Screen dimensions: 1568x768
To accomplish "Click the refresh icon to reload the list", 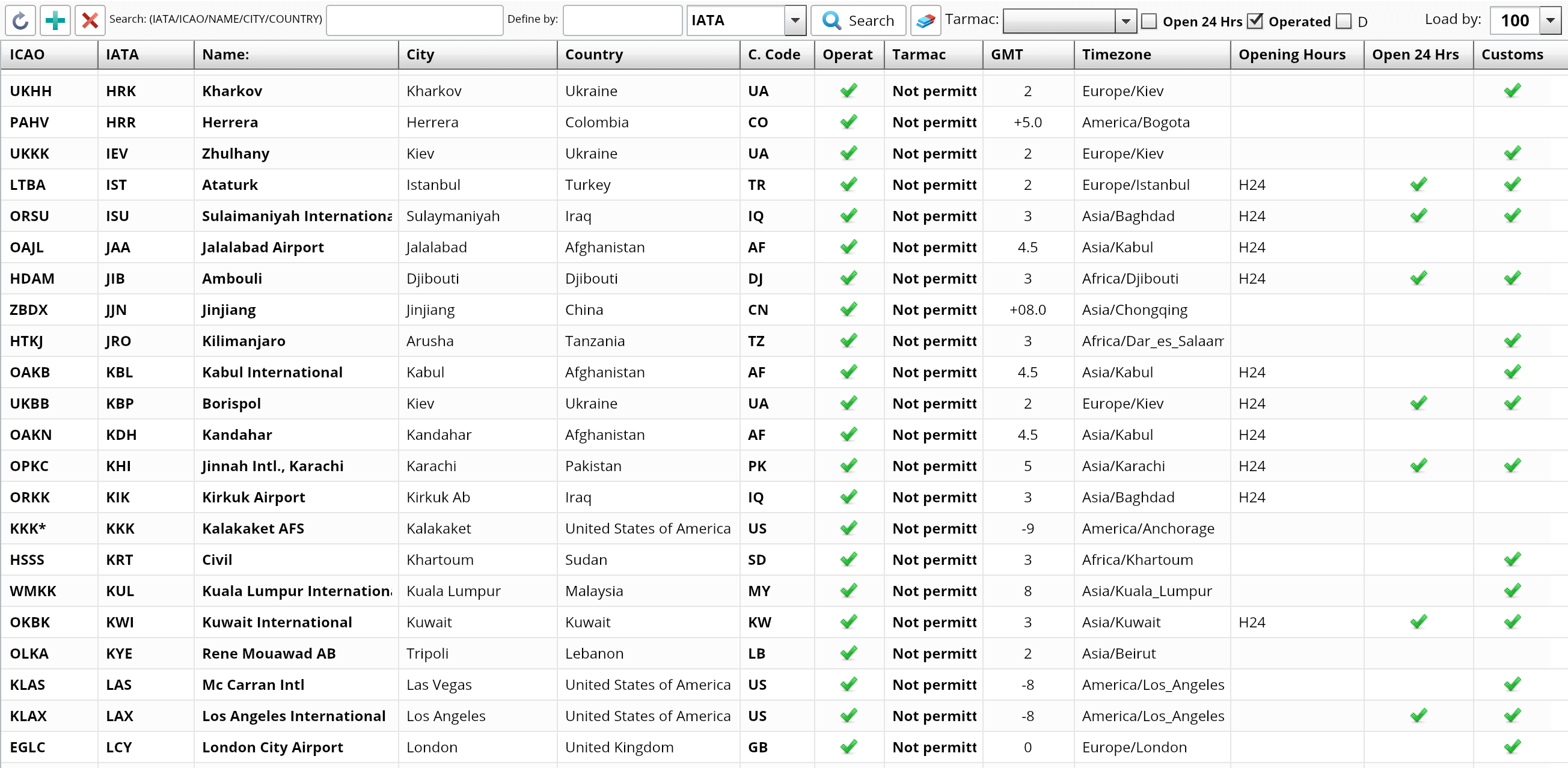I will tap(20, 20).
